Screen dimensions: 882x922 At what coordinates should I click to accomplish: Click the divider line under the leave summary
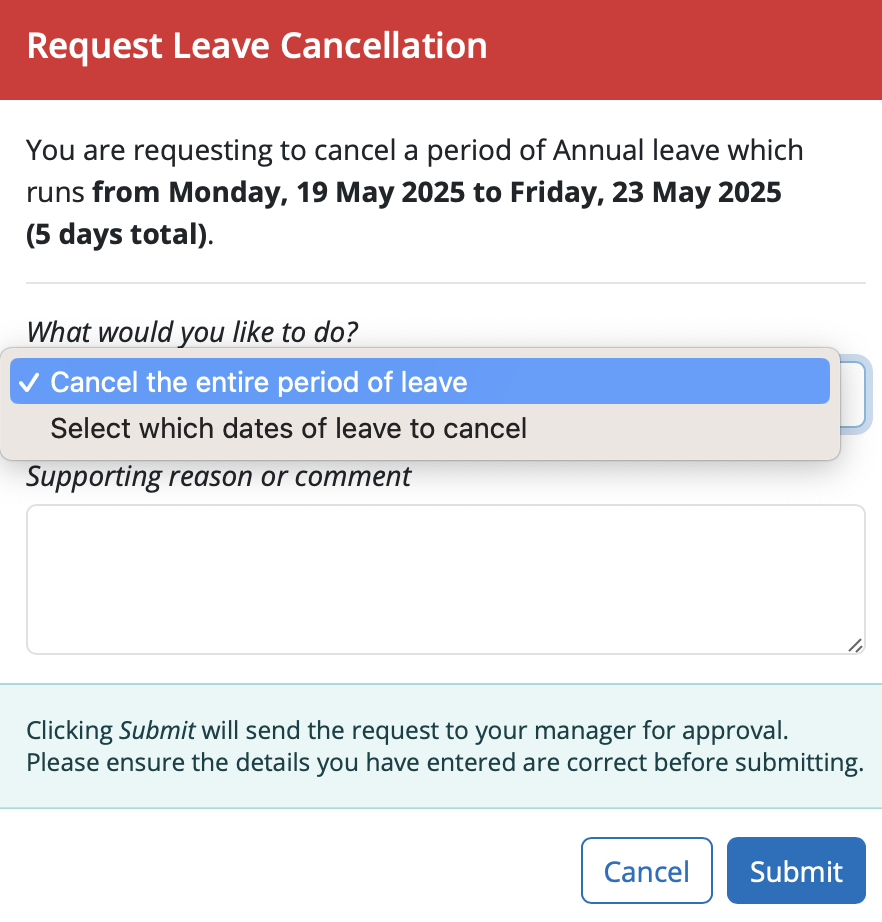[445, 283]
